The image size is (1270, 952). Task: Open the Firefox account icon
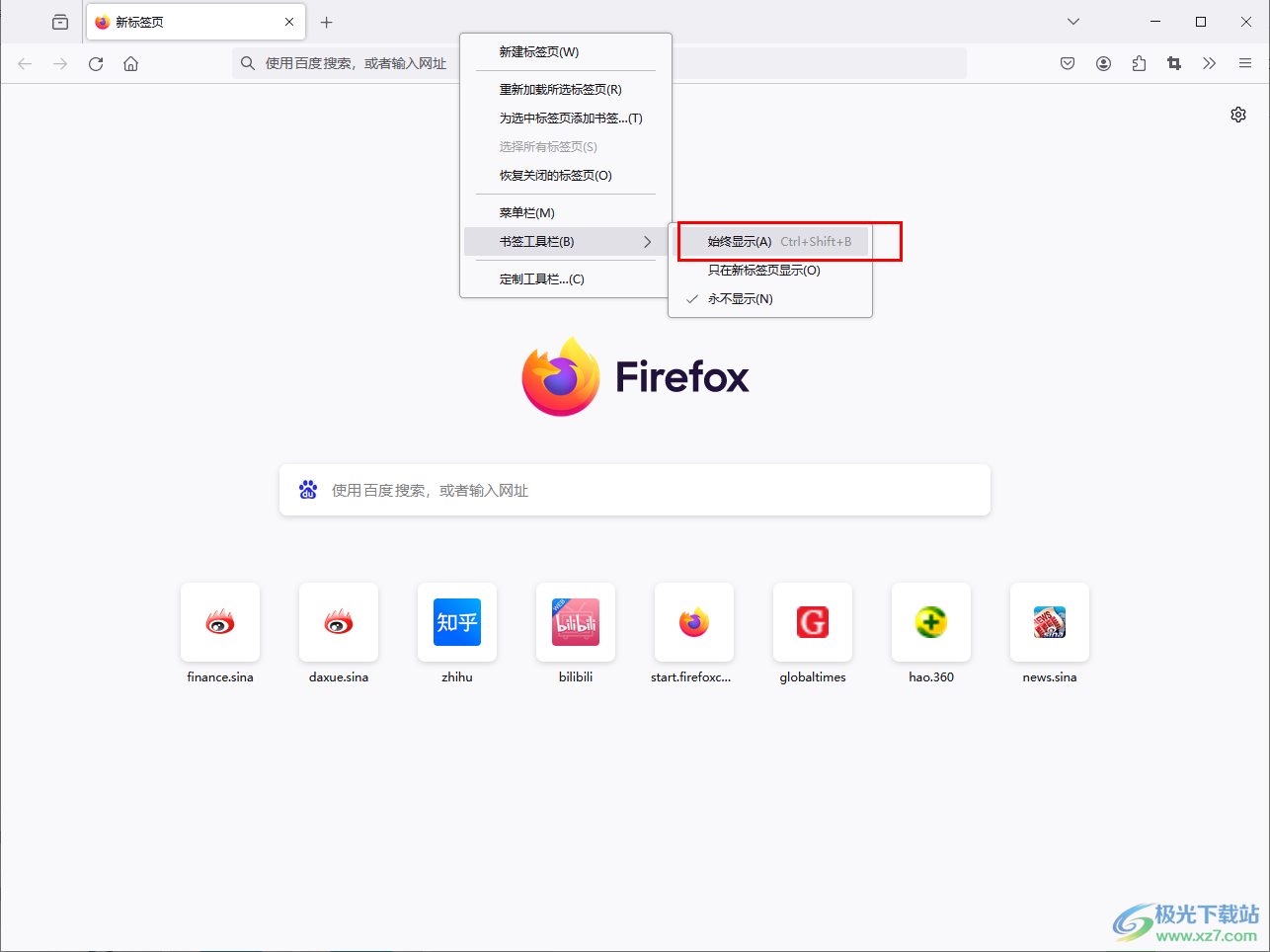[x=1103, y=63]
